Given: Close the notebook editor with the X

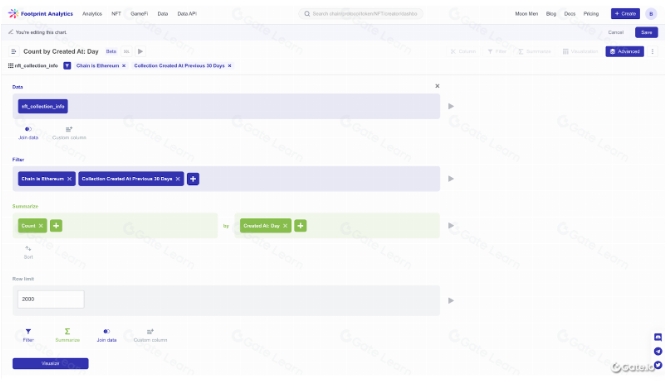Looking at the screenshot, I should [x=437, y=86].
